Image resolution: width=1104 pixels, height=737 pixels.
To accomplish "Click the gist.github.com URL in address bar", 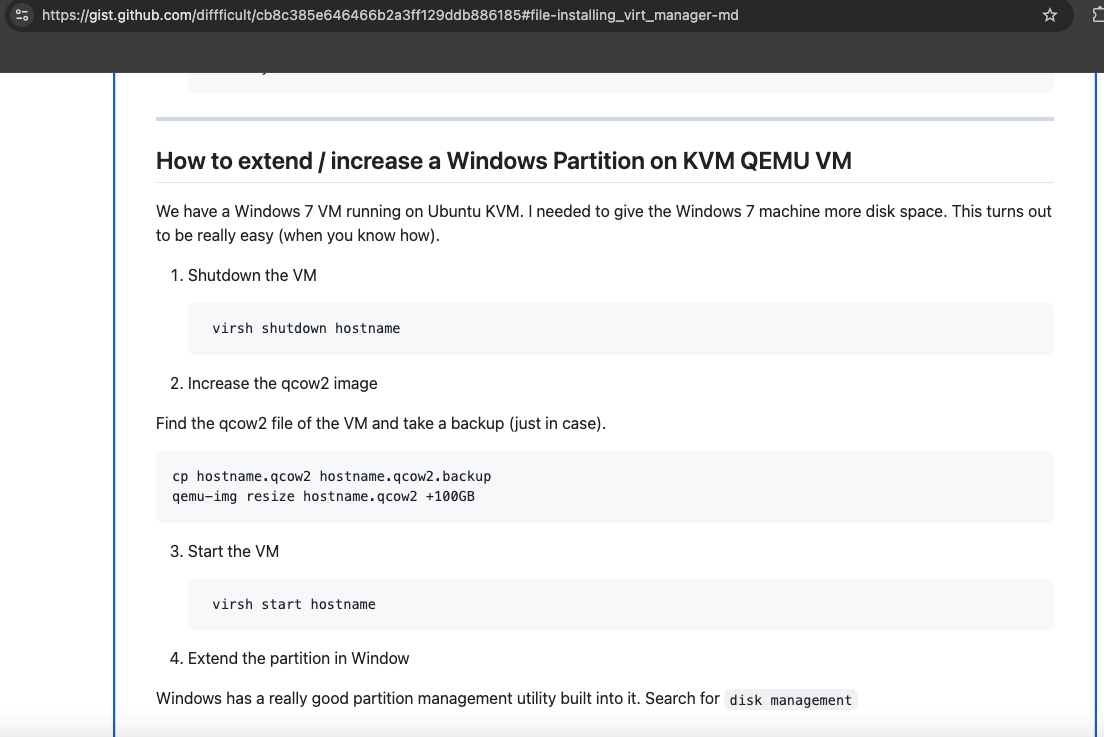I will tap(389, 15).
